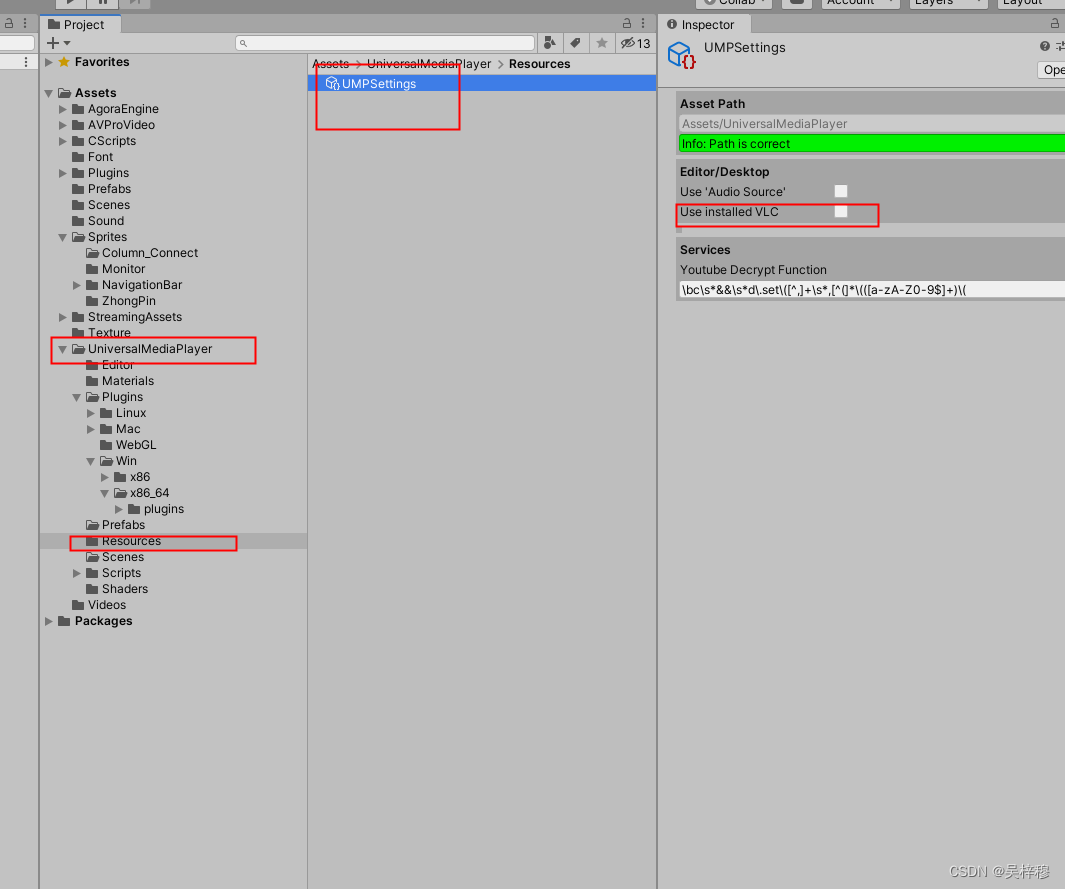This screenshot has width=1065, height=889.
Task: Select the Texture folder
Action: point(109,333)
